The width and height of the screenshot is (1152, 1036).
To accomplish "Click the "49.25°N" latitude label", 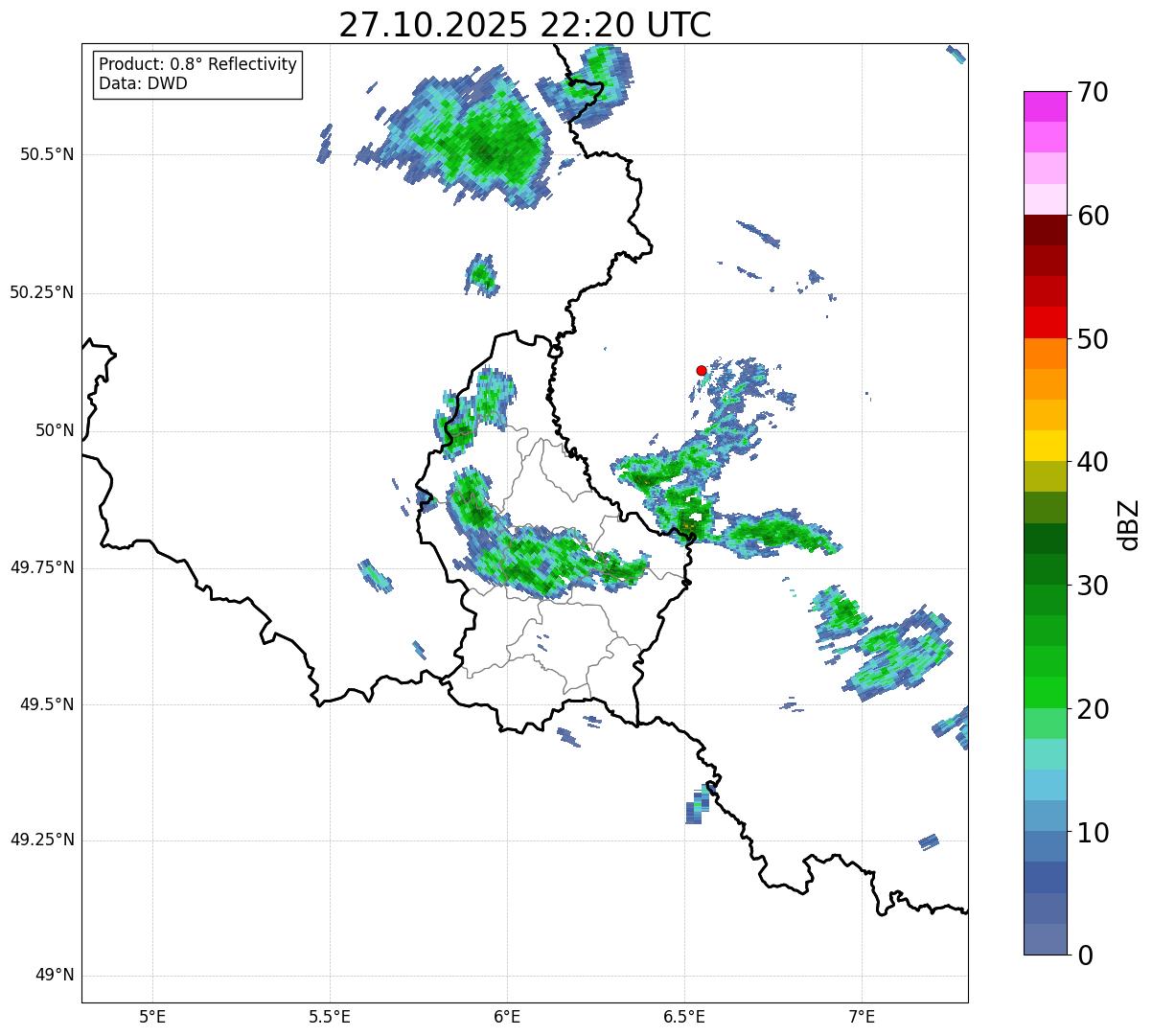I will pos(42,840).
